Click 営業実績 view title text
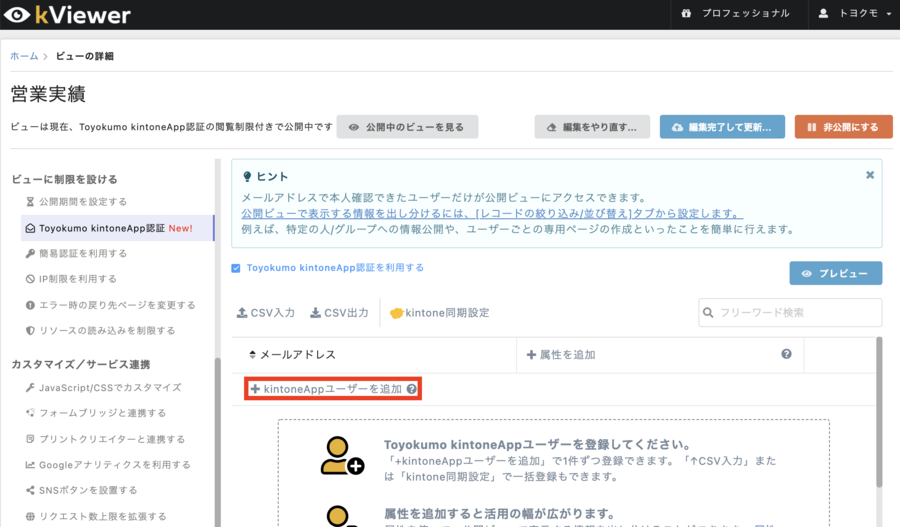The image size is (900, 527). (48, 94)
